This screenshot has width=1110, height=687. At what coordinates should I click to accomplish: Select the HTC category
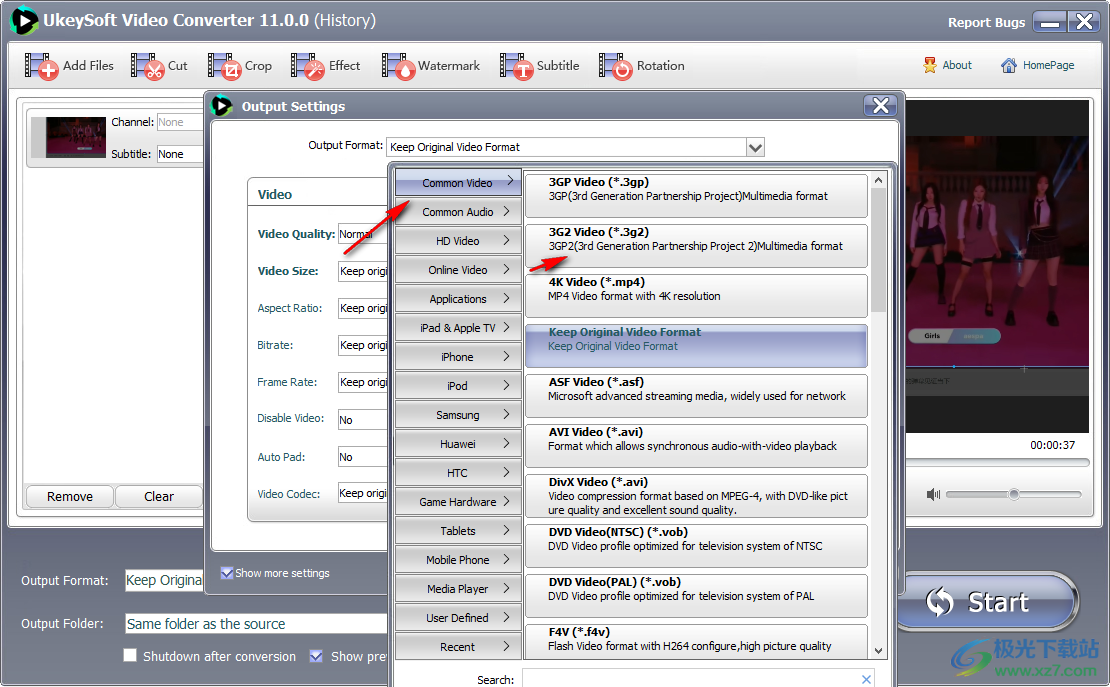458,472
